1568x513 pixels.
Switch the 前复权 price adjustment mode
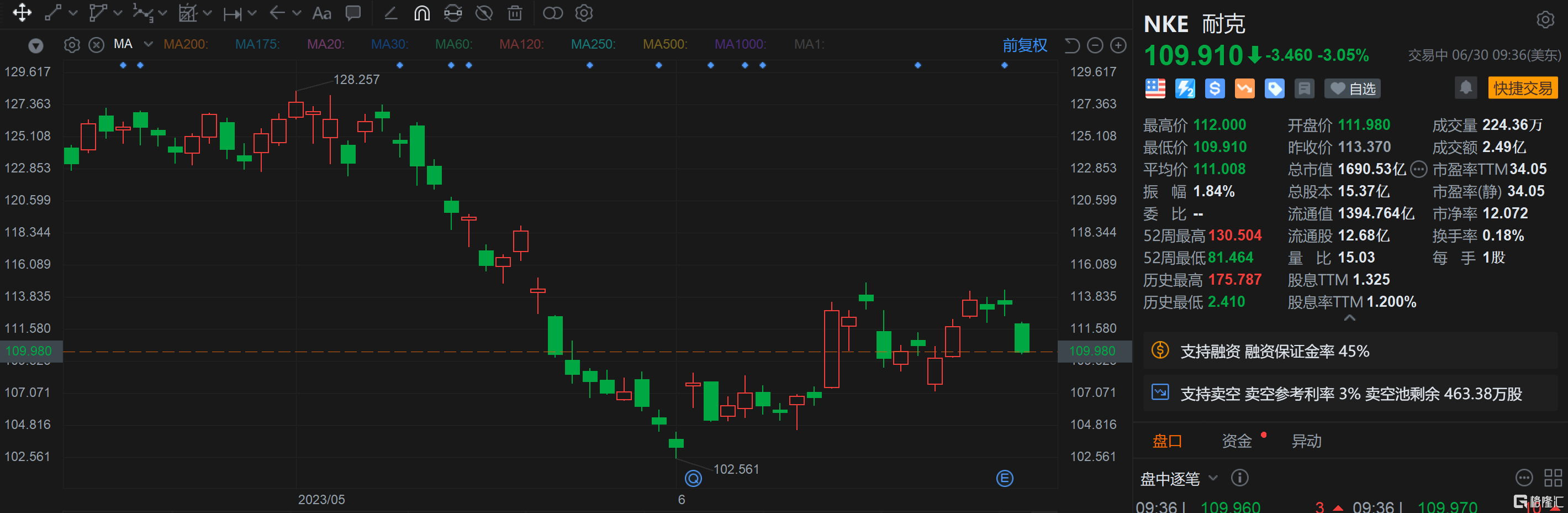click(x=1025, y=45)
